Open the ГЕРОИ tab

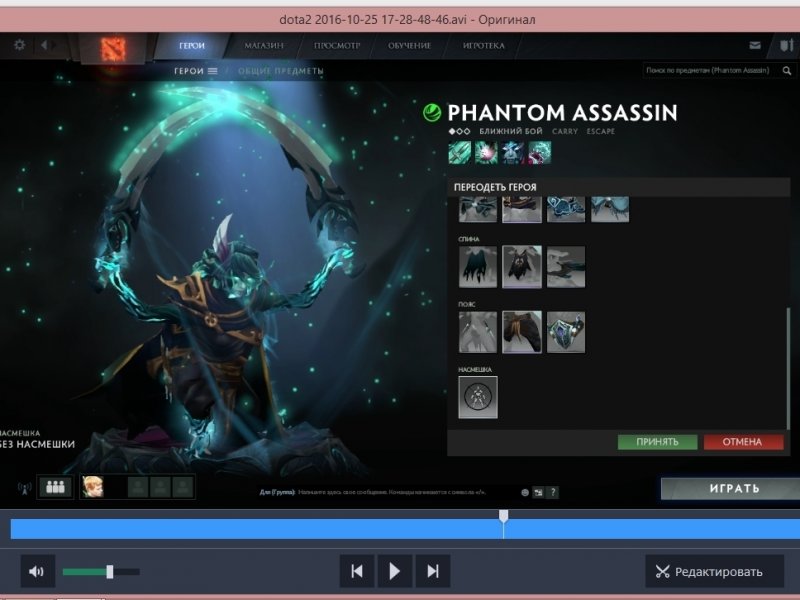pyautogui.click(x=192, y=45)
